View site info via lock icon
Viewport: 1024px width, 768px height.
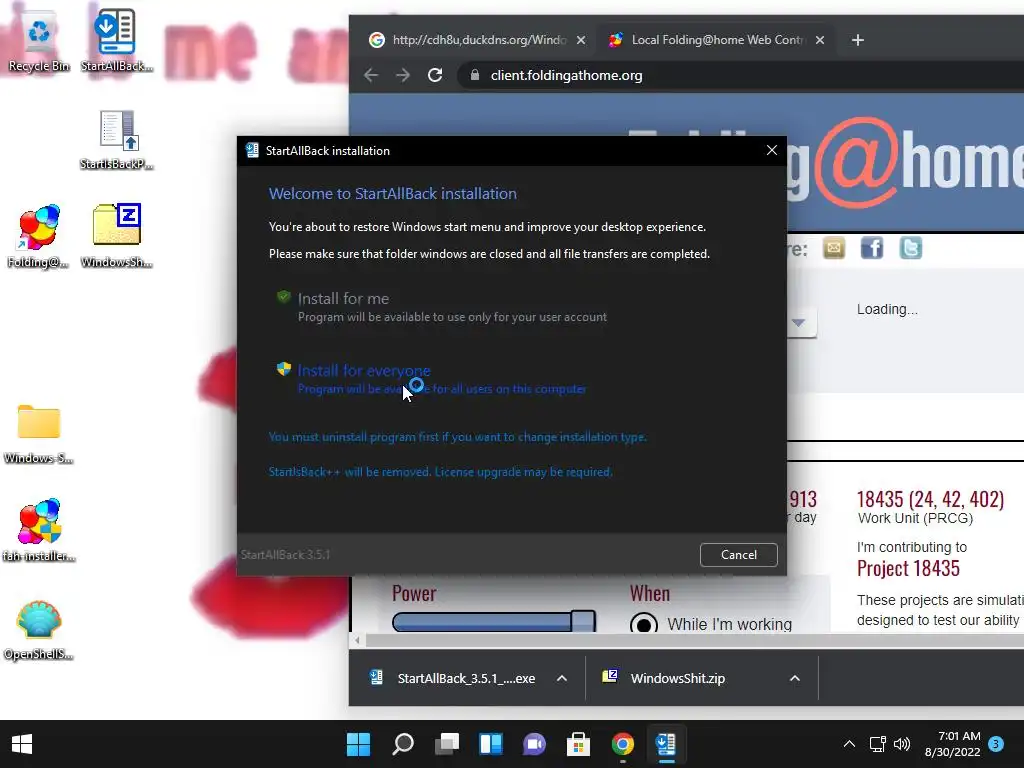tap(475, 75)
